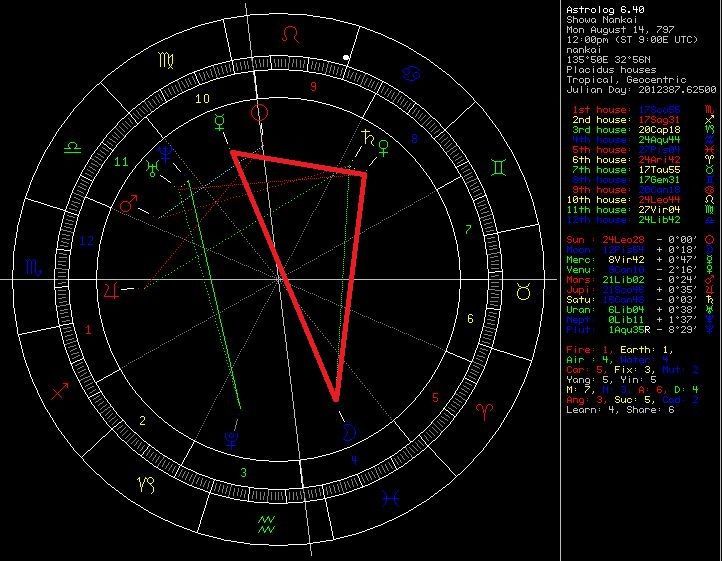Click house number 10 on the wheel
The image size is (722, 561).
(x=202, y=99)
